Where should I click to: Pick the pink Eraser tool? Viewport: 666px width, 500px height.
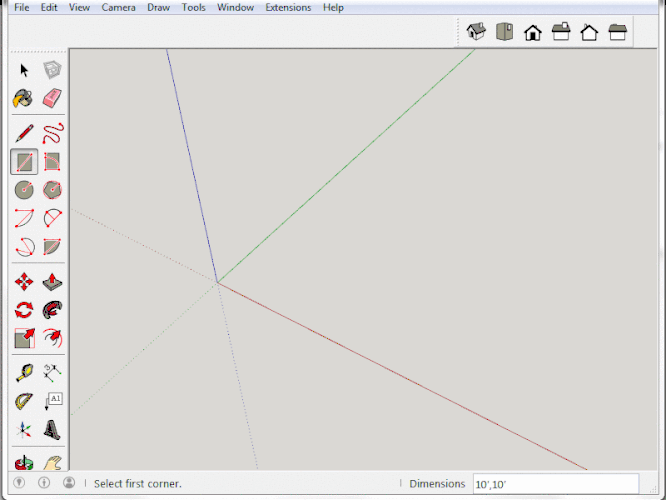[52, 98]
